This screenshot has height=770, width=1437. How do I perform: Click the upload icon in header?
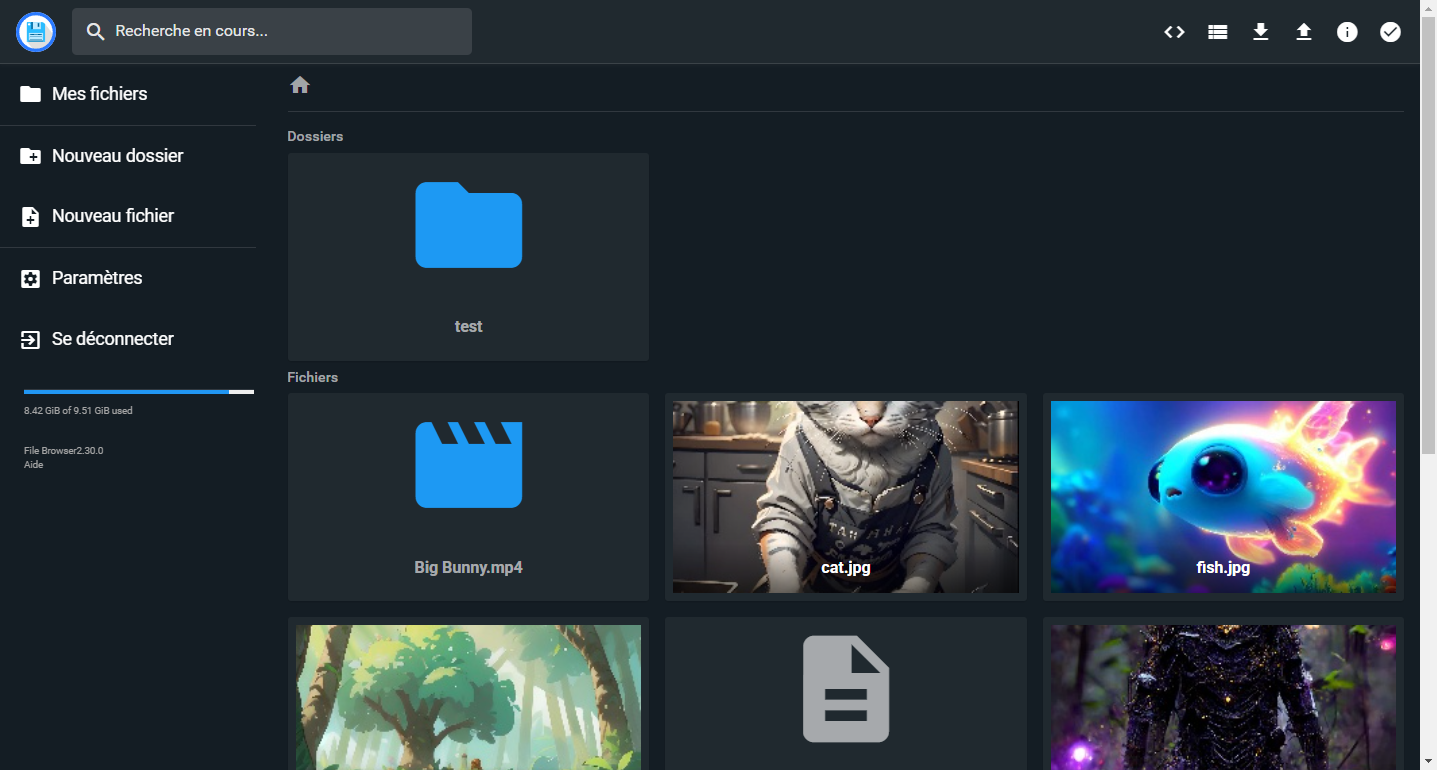[x=1304, y=32]
